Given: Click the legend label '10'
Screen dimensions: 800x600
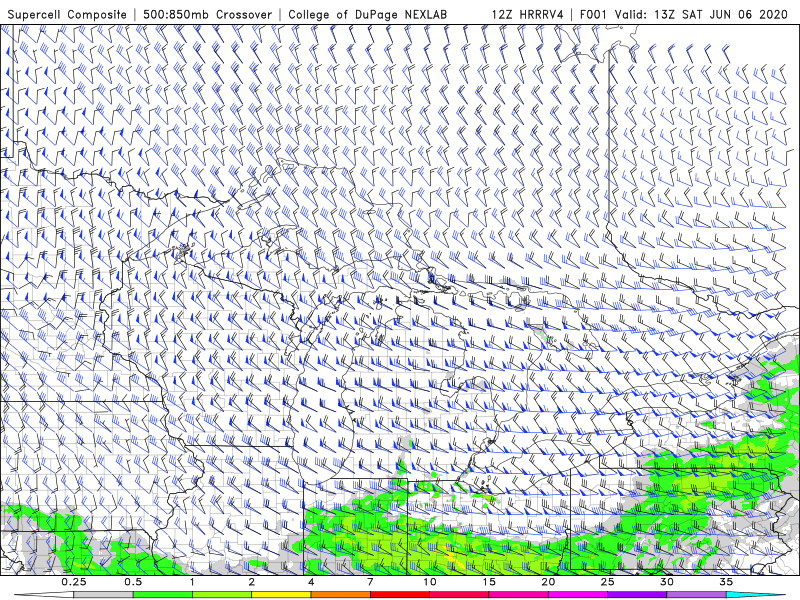Looking at the screenshot, I should (430, 582).
